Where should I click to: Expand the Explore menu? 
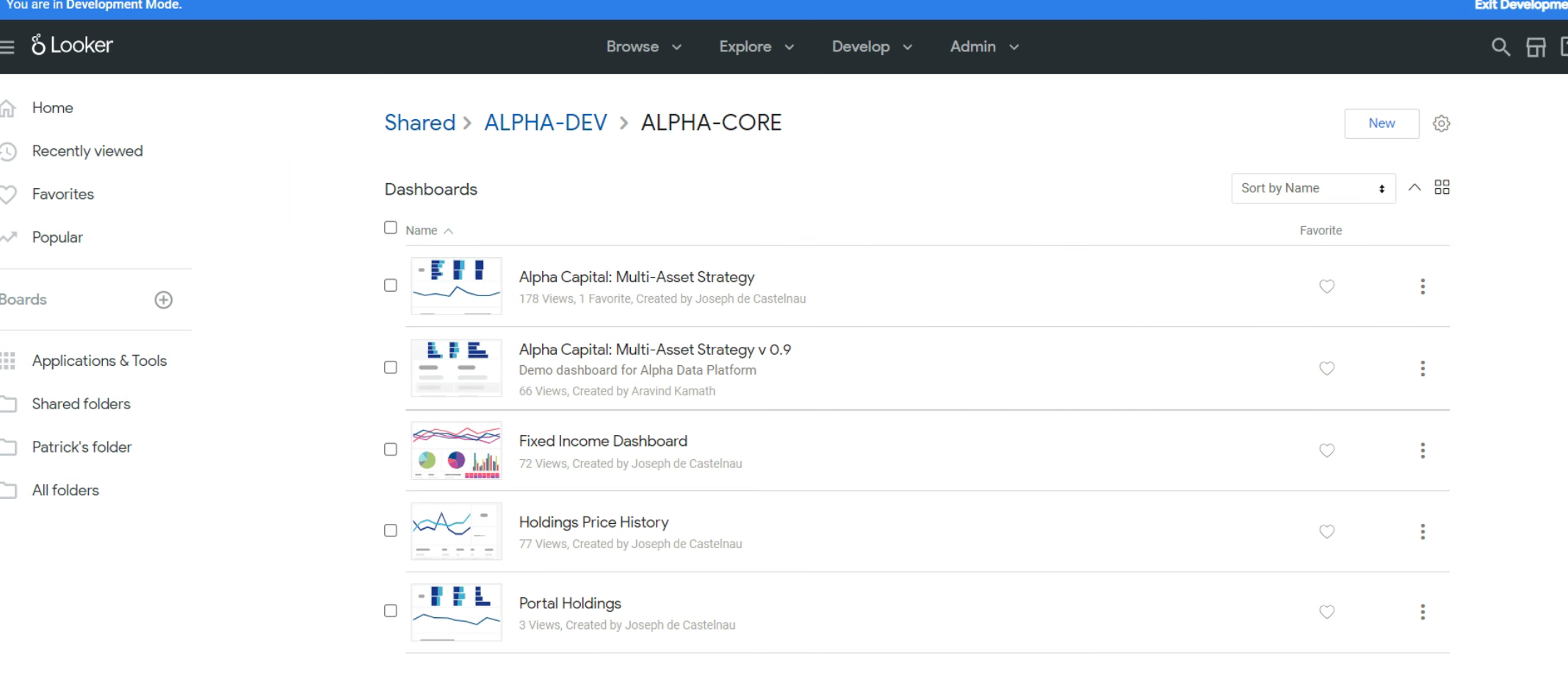point(756,47)
